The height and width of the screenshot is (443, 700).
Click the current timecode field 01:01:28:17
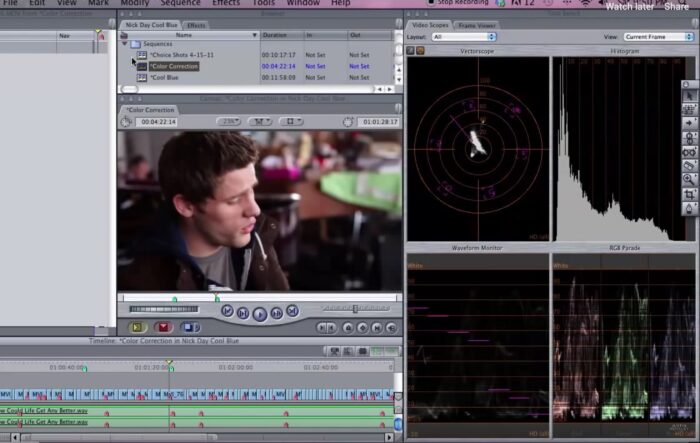tap(379, 121)
